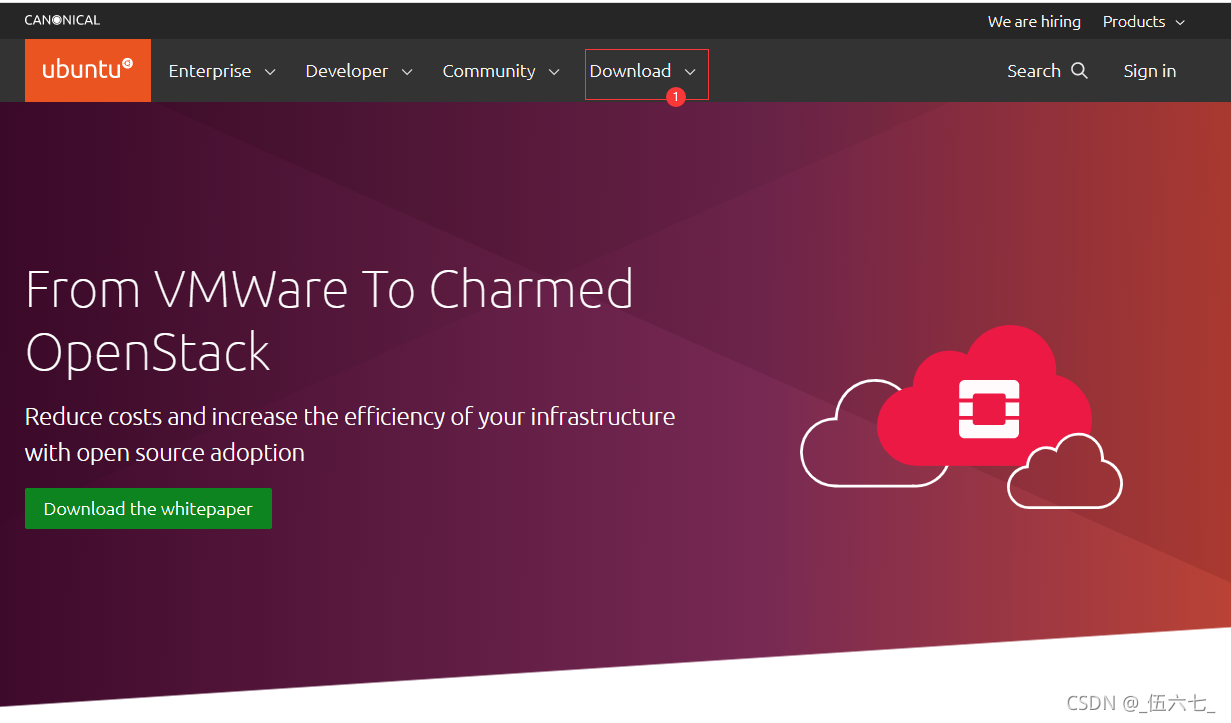Click the magnifying glass search icon
Image resolution: width=1231 pixels, height=723 pixels.
[1079, 70]
